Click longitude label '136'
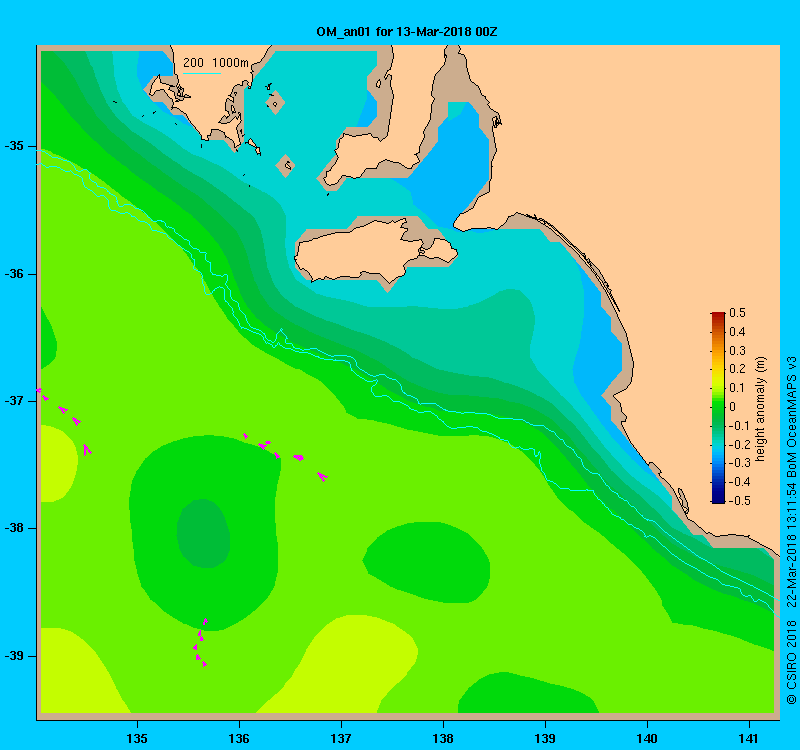The width and height of the screenshot is (800, 750). coord(239,738)
